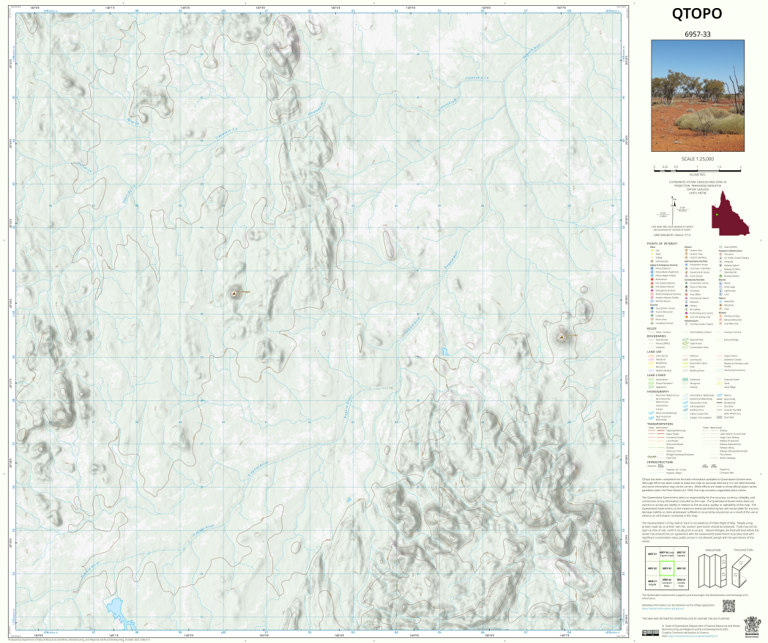This screenshot has width=768, height=643.
Task: Click the mountain peak marker at the map centre-left
Action: (234, 294)
